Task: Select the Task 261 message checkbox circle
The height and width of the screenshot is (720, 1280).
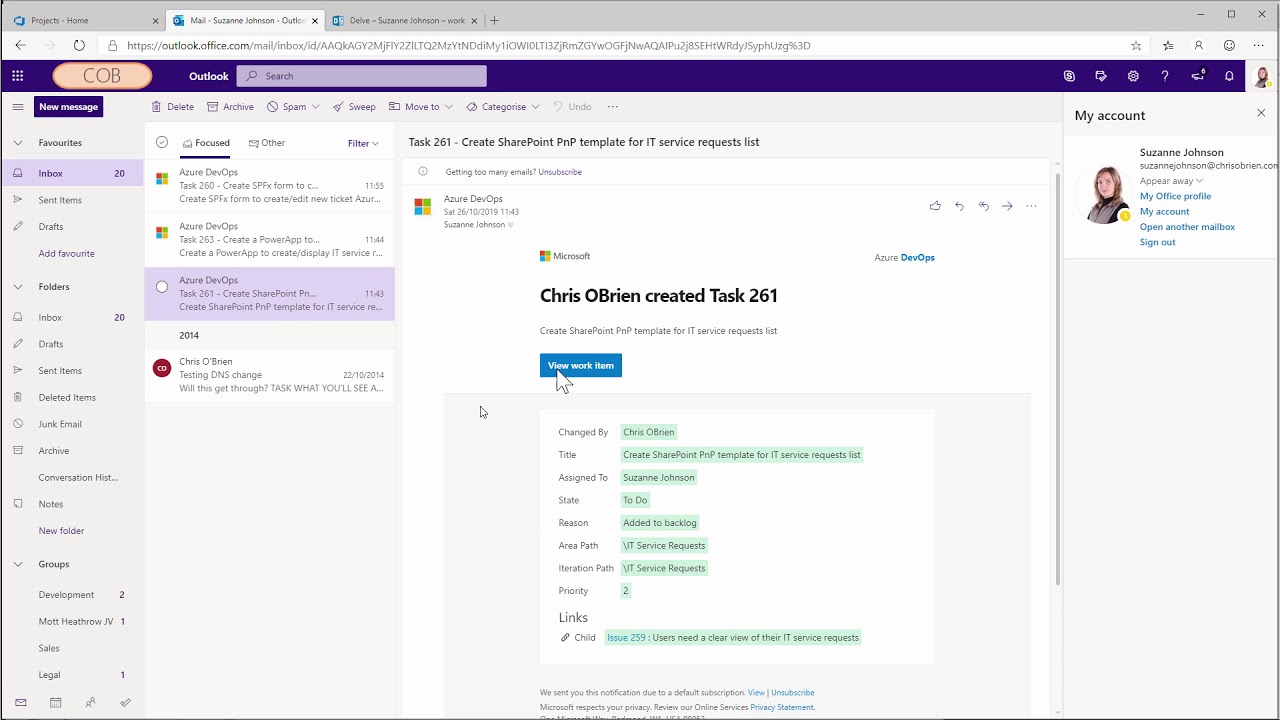Action: pos(162,287)
